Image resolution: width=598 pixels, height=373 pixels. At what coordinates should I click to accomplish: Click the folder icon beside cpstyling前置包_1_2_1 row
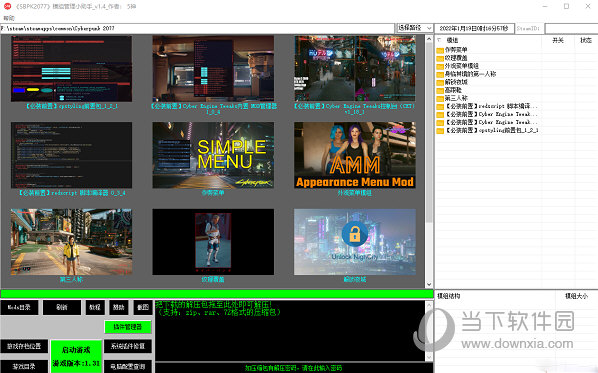click(440, 130)
